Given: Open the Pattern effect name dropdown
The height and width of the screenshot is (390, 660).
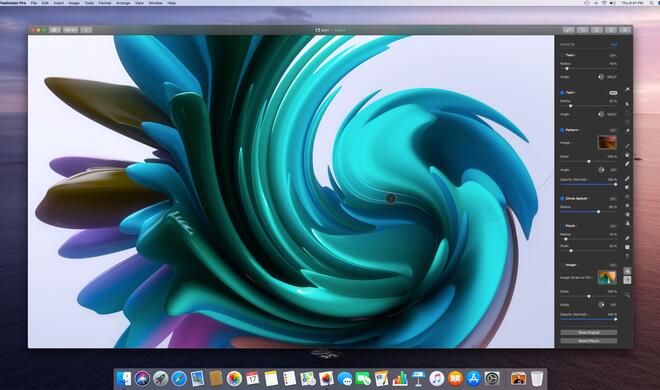Looking at the screenshot, I should pos(572,130).
